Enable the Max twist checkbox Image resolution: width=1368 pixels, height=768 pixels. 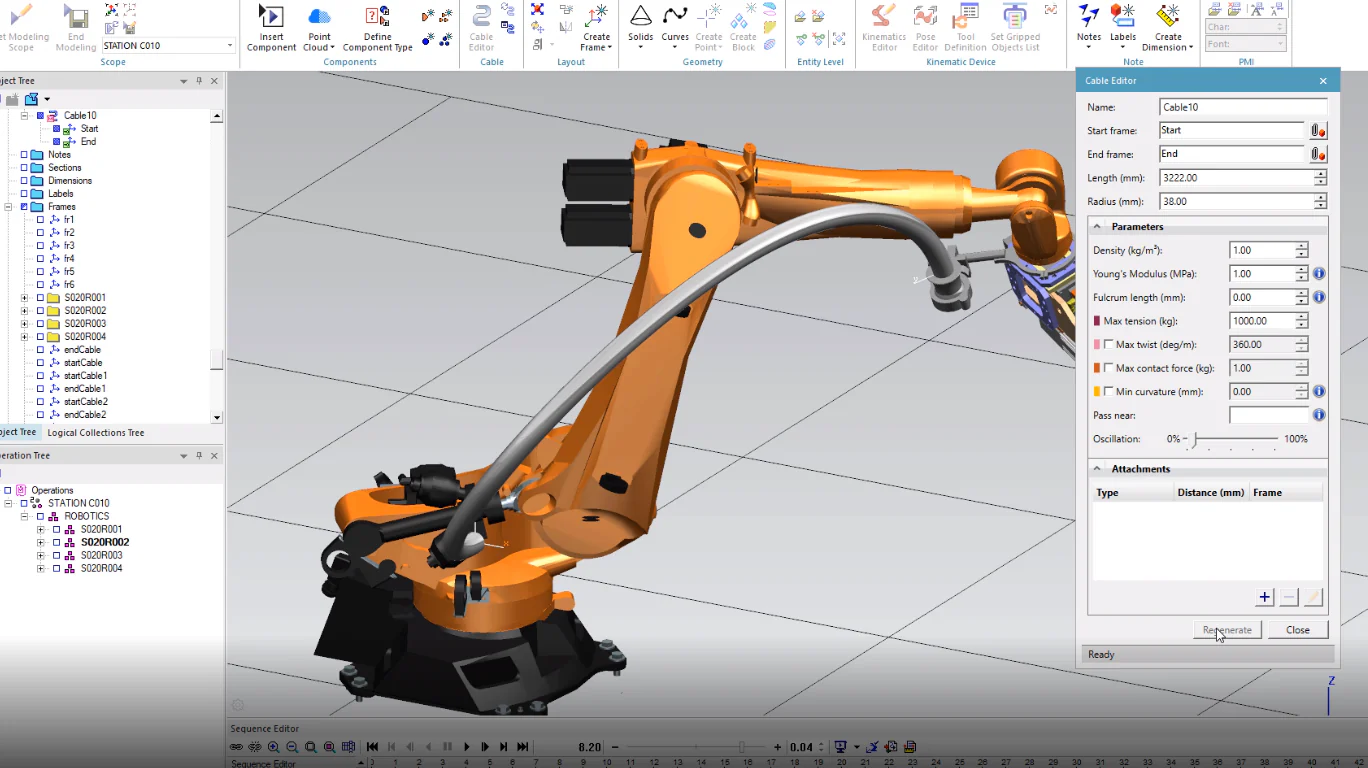click(x=1108, y=345)
